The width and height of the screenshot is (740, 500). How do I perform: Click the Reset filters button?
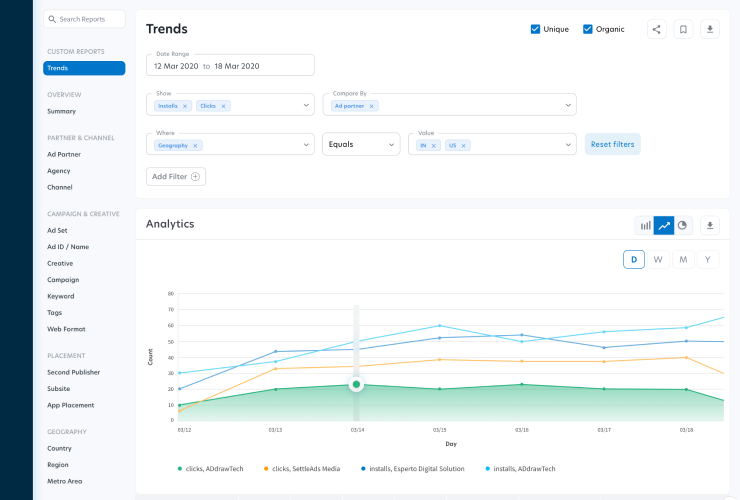pos(613,144)
